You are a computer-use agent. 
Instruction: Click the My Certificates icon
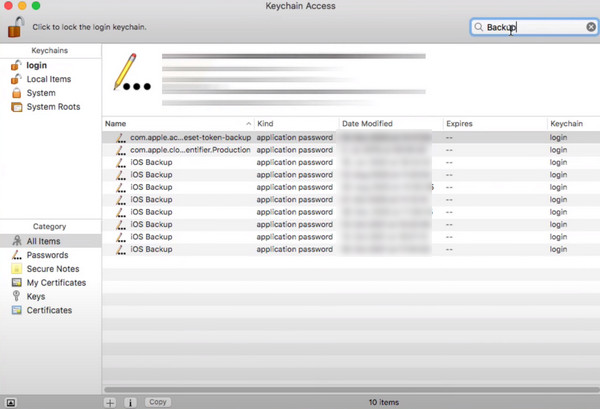click(16, 282)
